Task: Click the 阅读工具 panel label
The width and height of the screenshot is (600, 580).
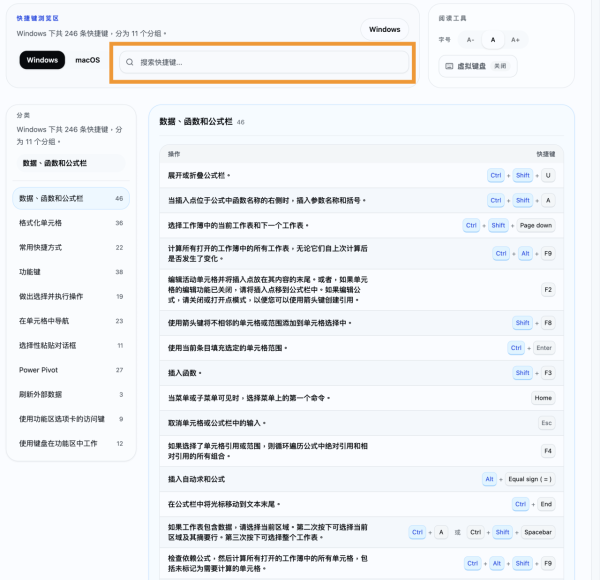Action: click(452, 18)
